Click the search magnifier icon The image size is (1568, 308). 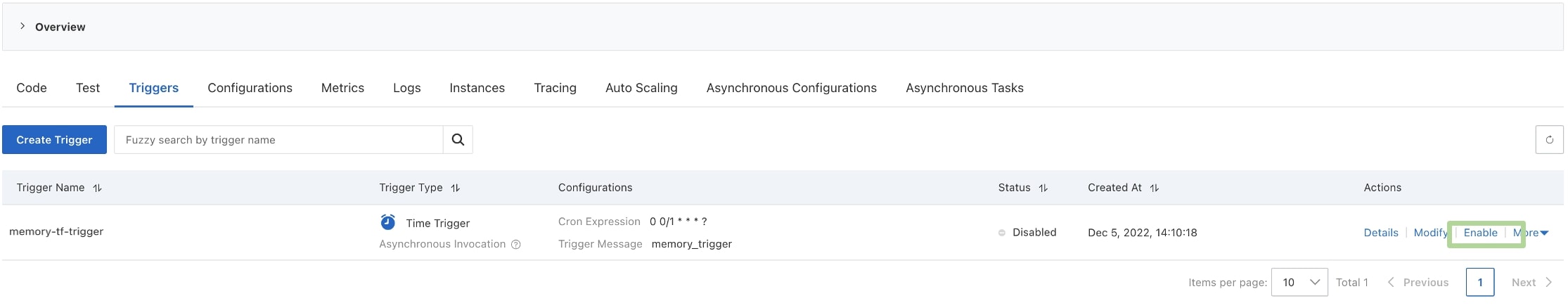[458, 140]
